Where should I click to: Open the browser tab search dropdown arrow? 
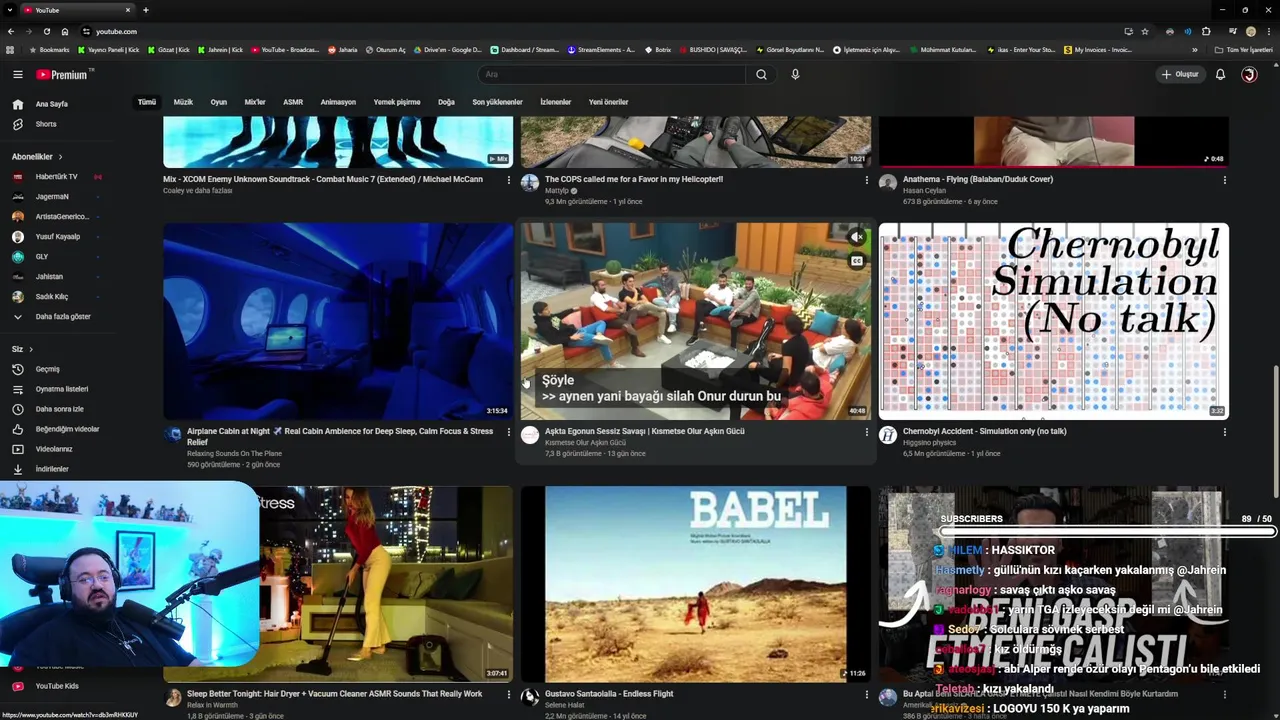coord(10,10)
